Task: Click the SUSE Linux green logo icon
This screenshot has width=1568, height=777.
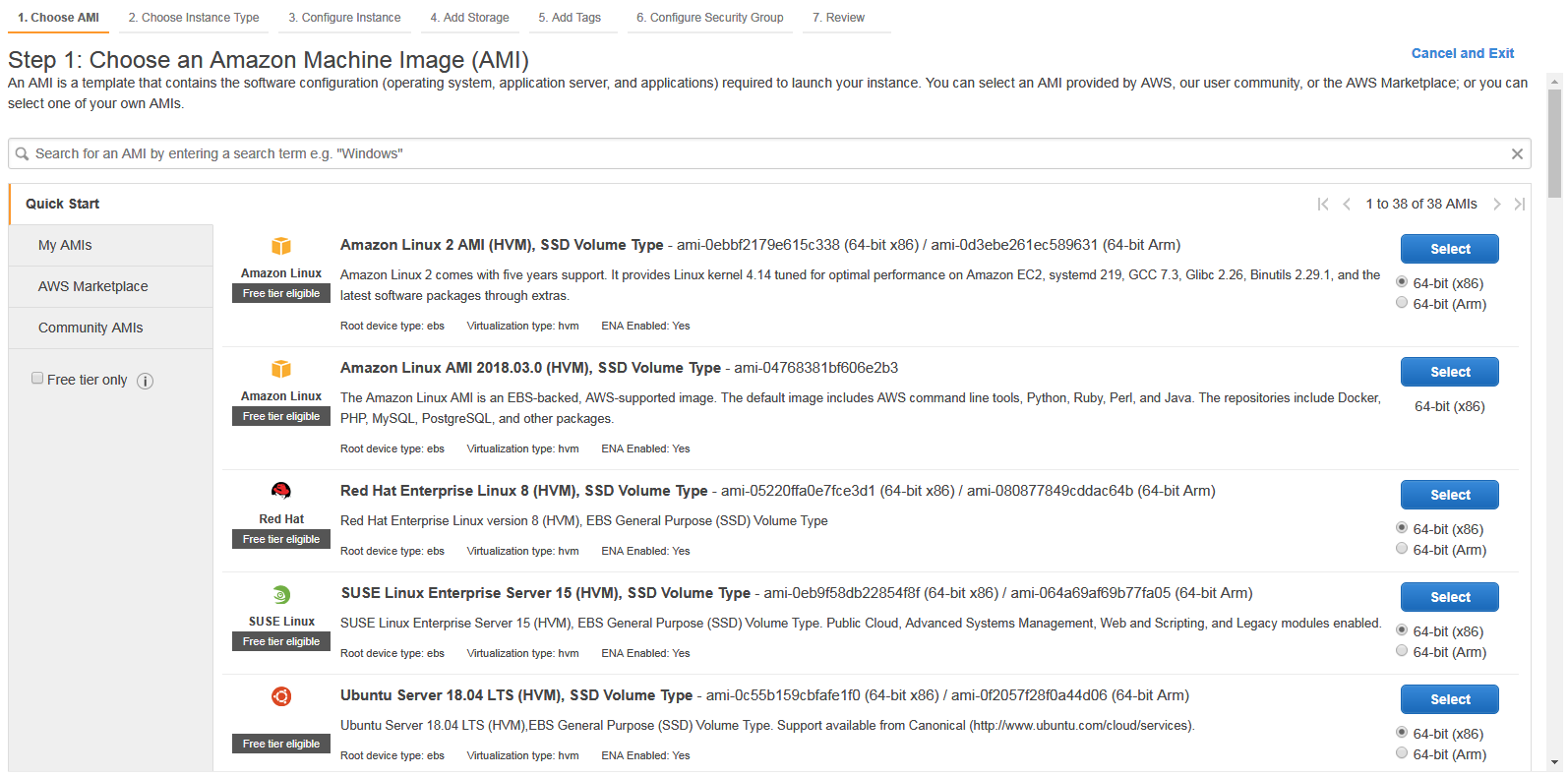Action: [x=281, y=594]
